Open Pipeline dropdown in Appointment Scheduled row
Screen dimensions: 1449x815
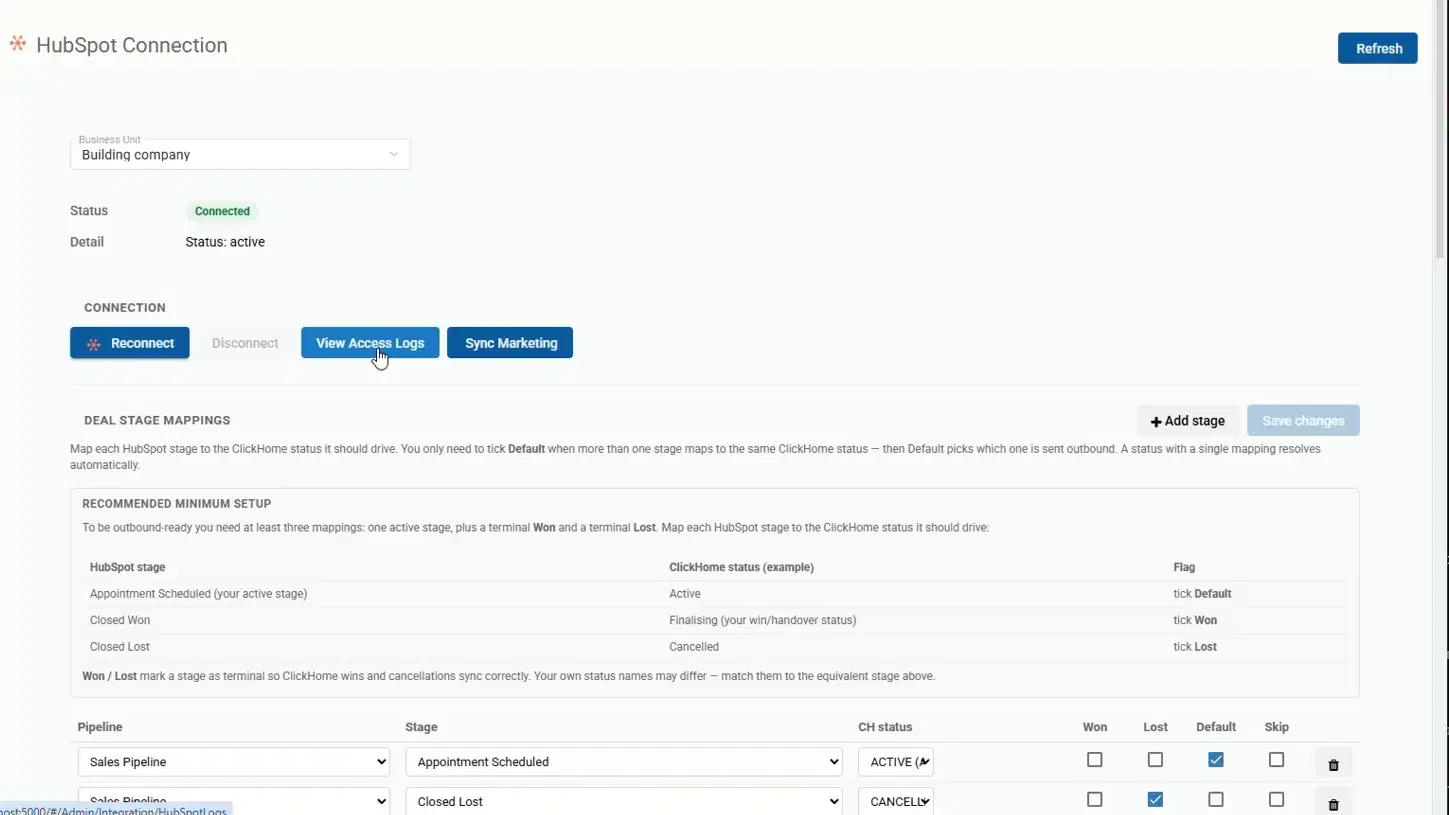pyautogui.click(x=234, y=762)
